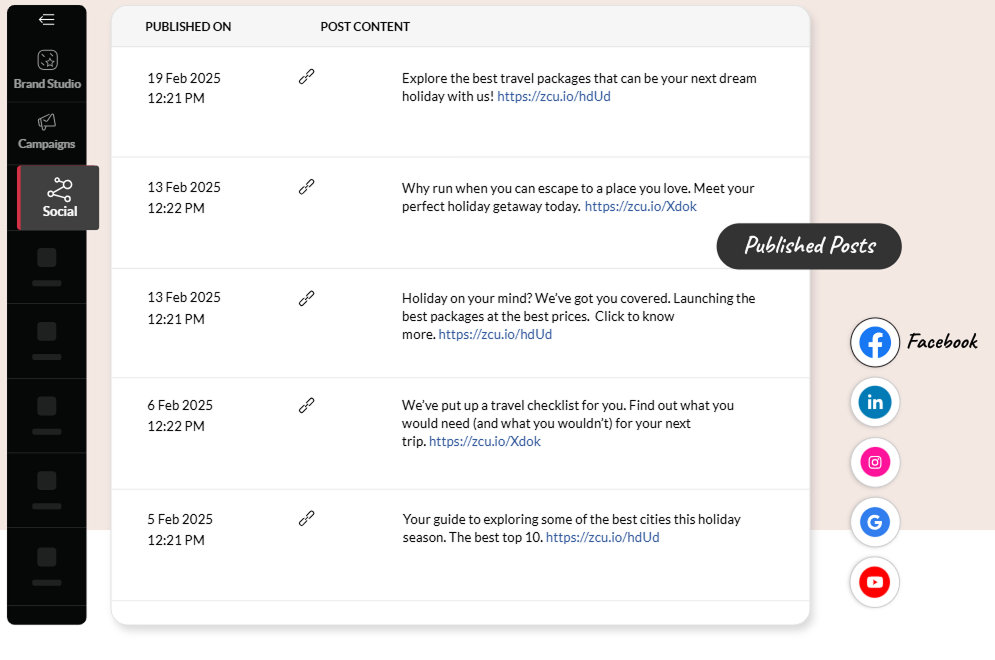Open link in 'Why run when you can escape' post

[640, 207]
